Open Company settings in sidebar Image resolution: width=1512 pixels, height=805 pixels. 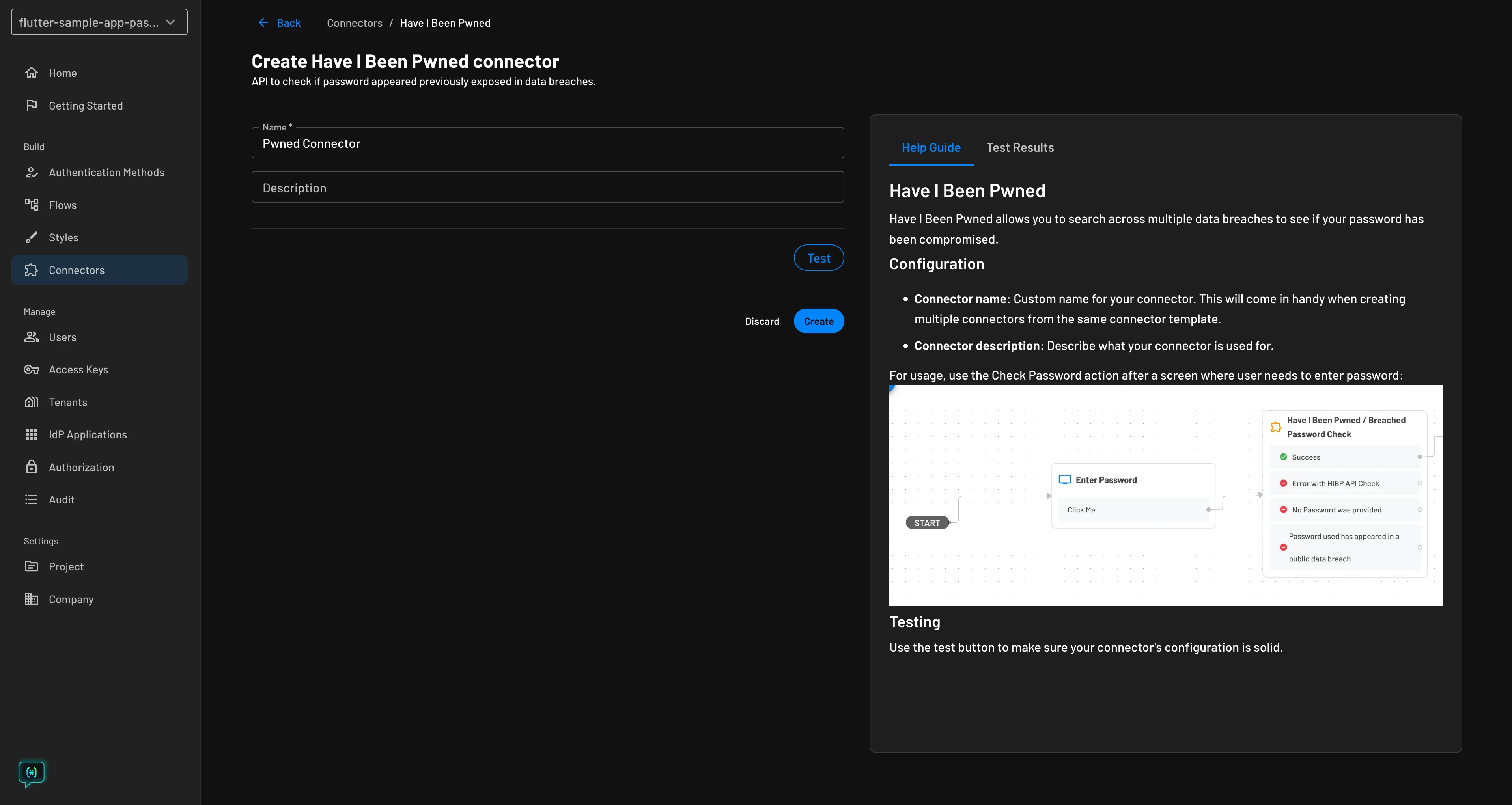point(71,599)
